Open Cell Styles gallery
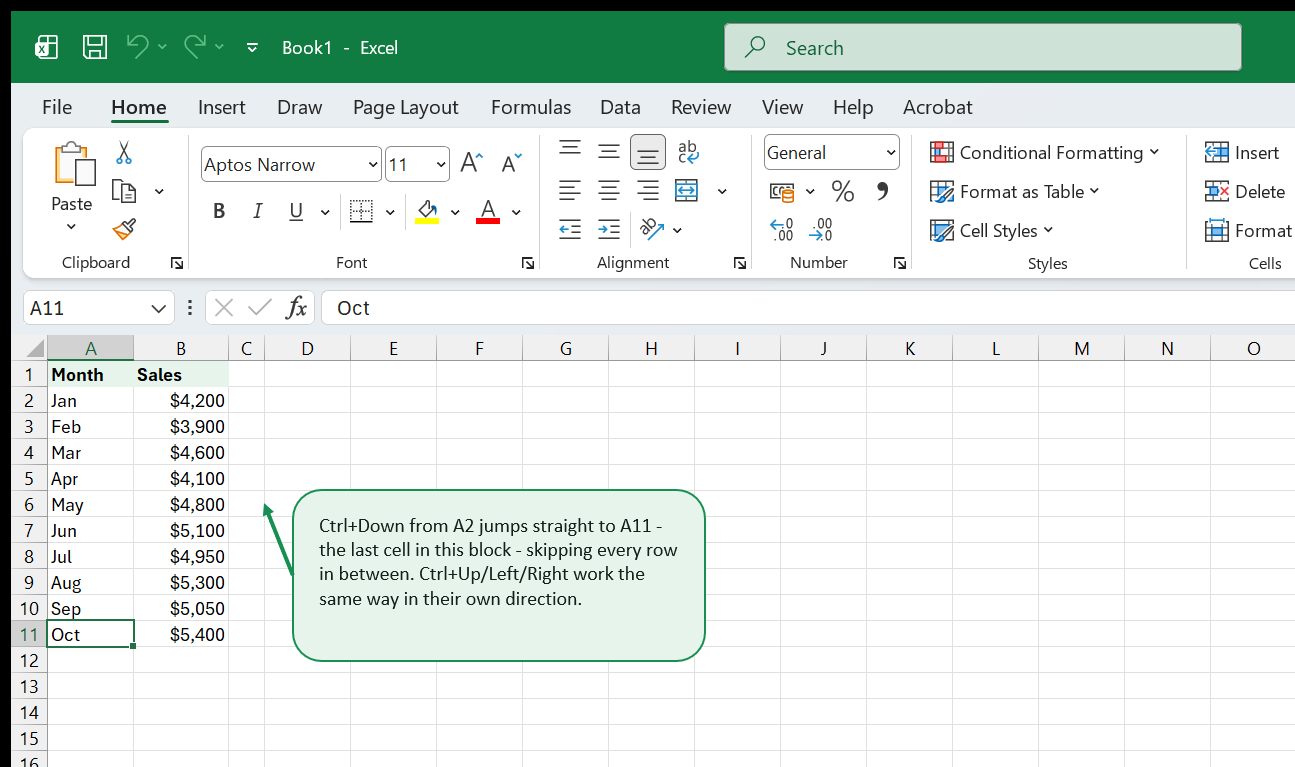 (992, 230)
